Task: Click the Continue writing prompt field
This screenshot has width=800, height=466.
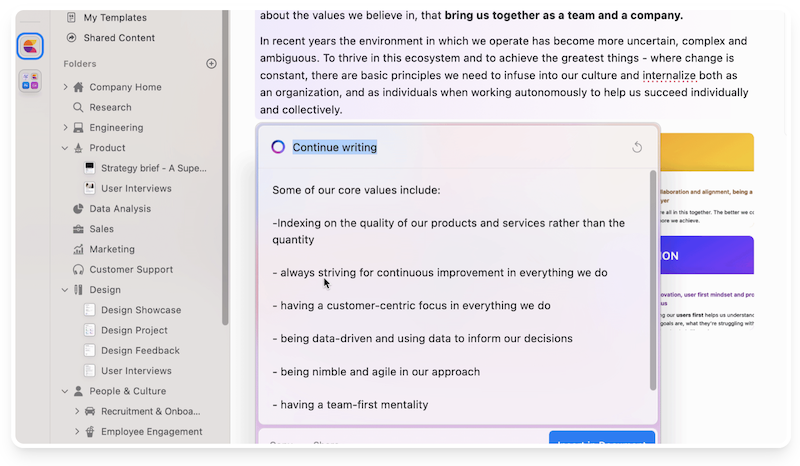Action: 335,147
